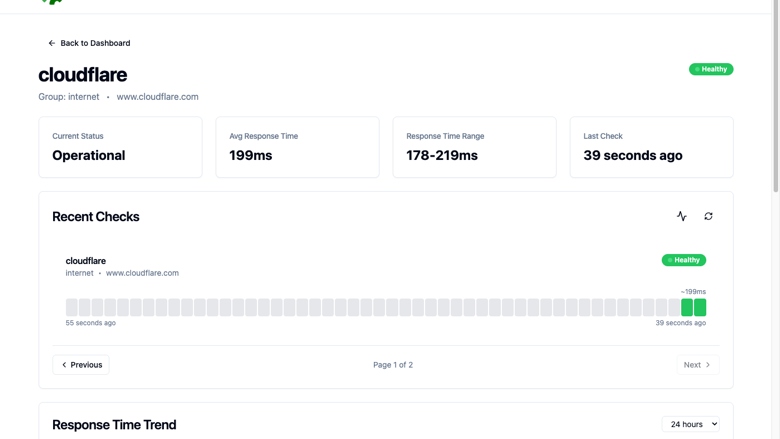
Task: Click the back arrow icon beside Dashboard
Action: point(52,43)
